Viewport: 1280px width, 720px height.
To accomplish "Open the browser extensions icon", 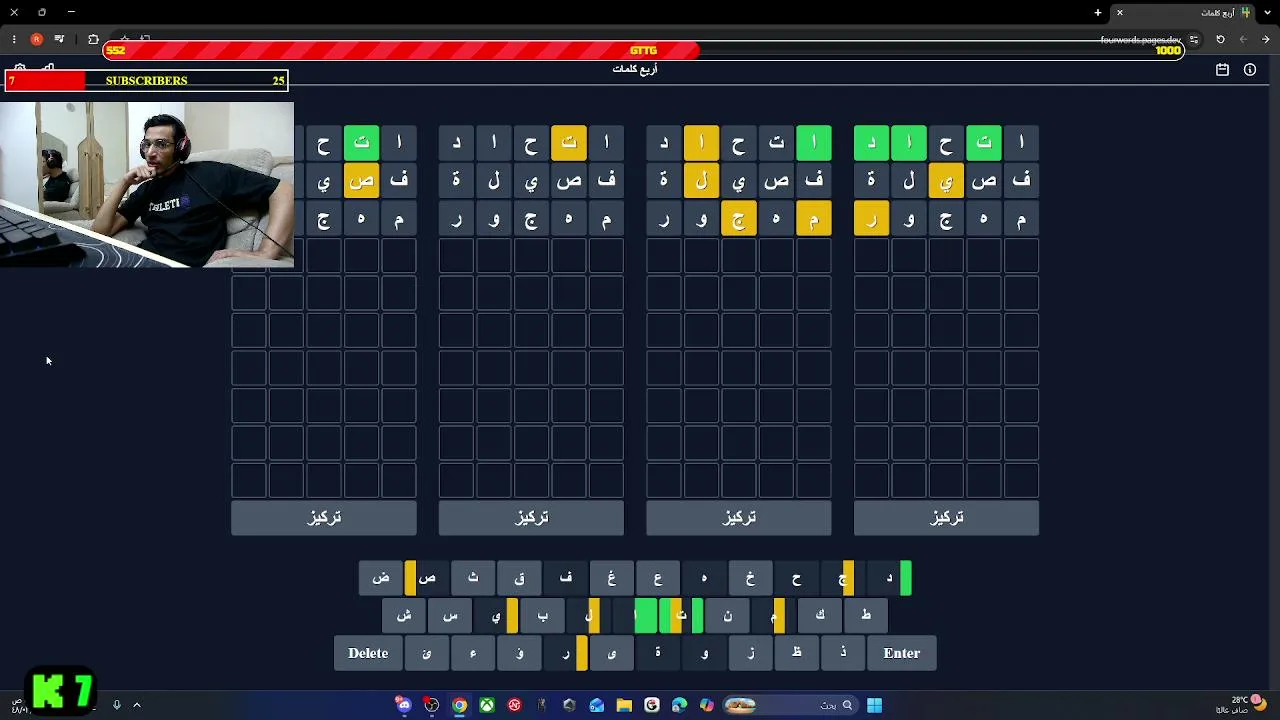I will coord(93,40).
